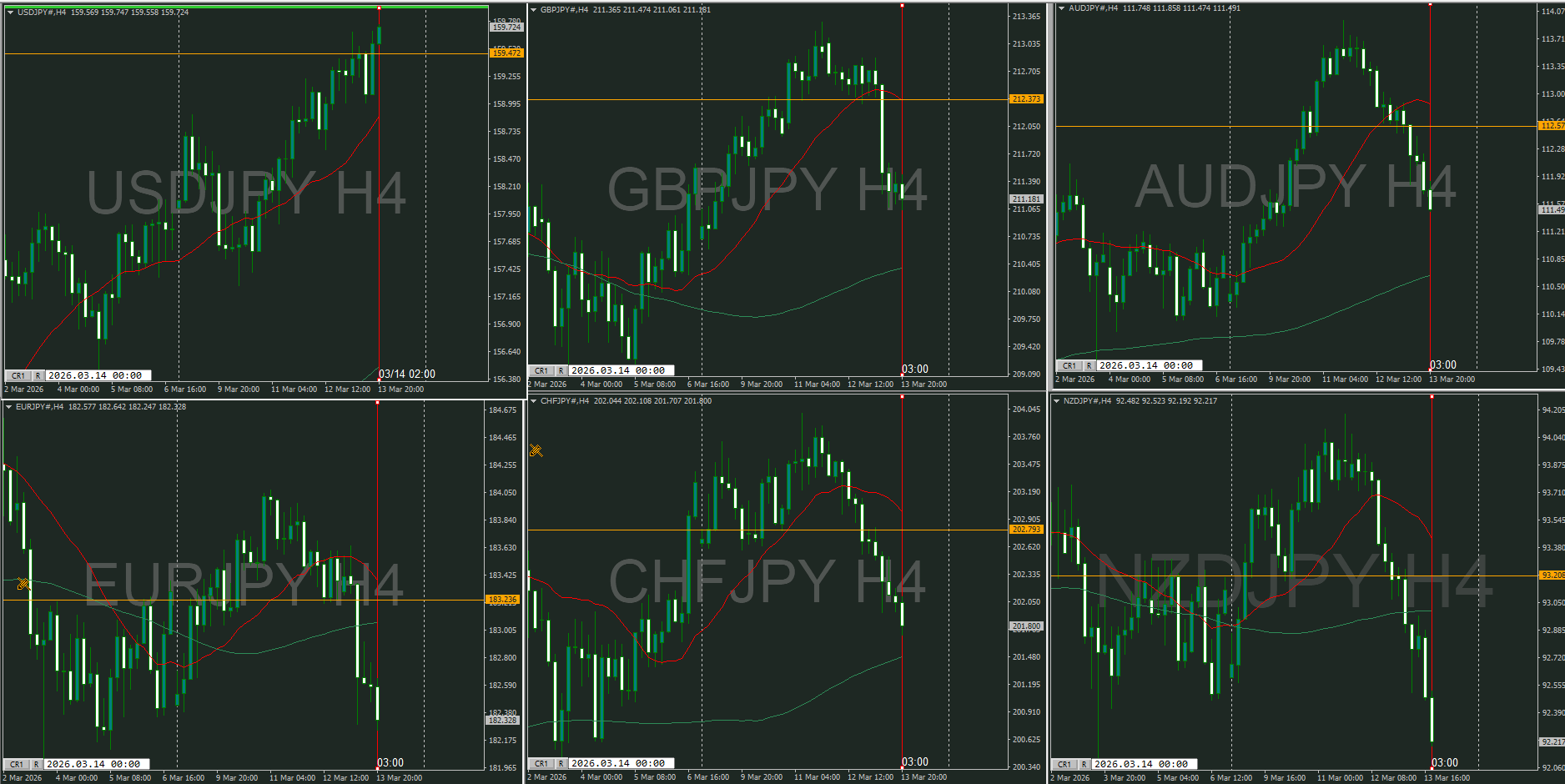Image resolution: width=1565 pixels, height=784 pixels.
Task: Expand the EURJPY#,H4 chart menu triangle
Action: point(9,407)
